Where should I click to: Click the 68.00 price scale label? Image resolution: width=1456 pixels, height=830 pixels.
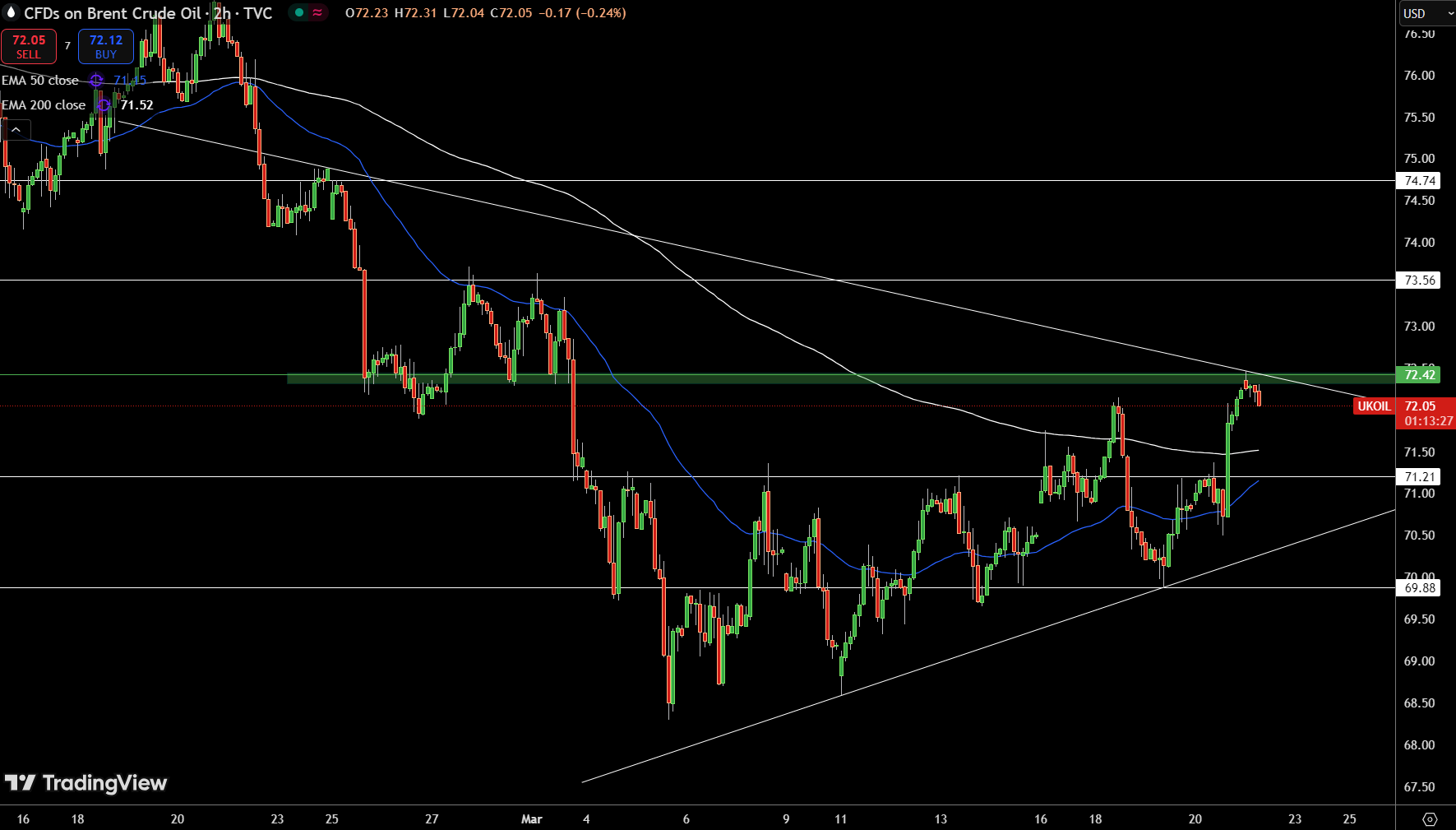pos(1420,745)
